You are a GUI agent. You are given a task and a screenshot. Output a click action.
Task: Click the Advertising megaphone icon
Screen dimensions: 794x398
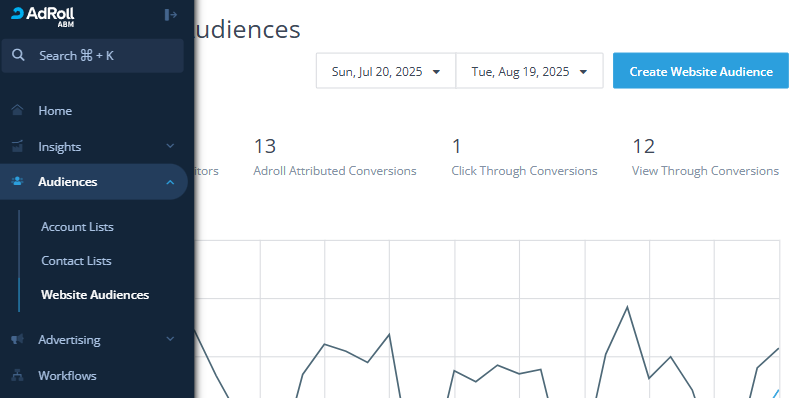point(17,339)
